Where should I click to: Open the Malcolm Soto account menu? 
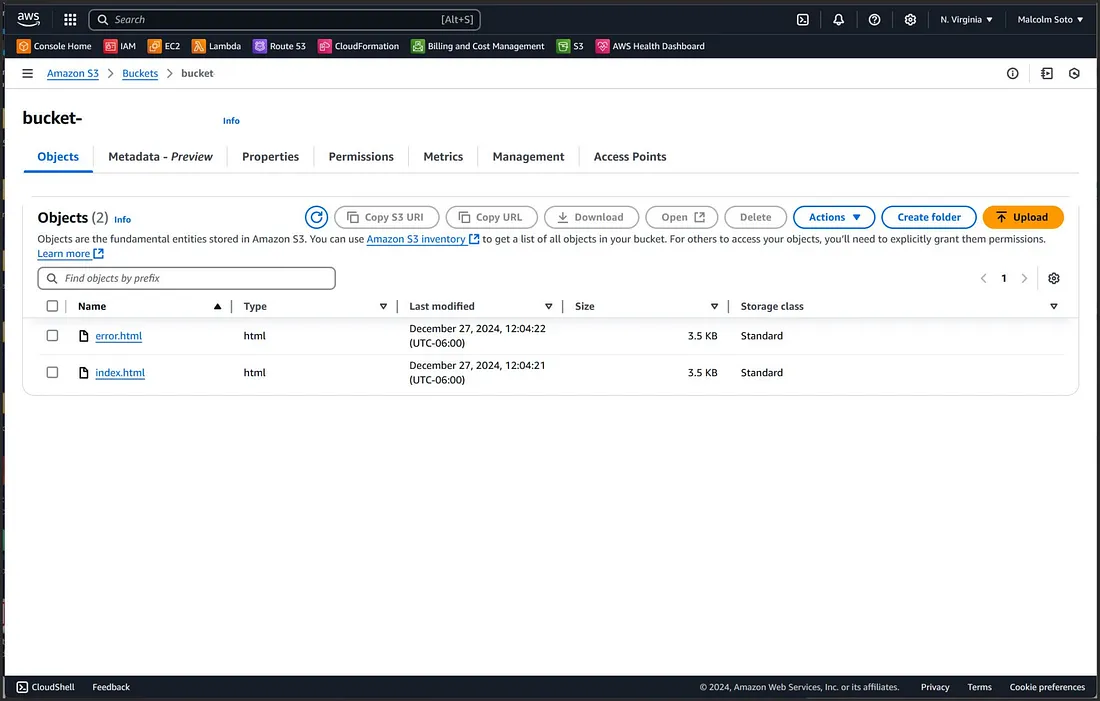click(1047, 18)
